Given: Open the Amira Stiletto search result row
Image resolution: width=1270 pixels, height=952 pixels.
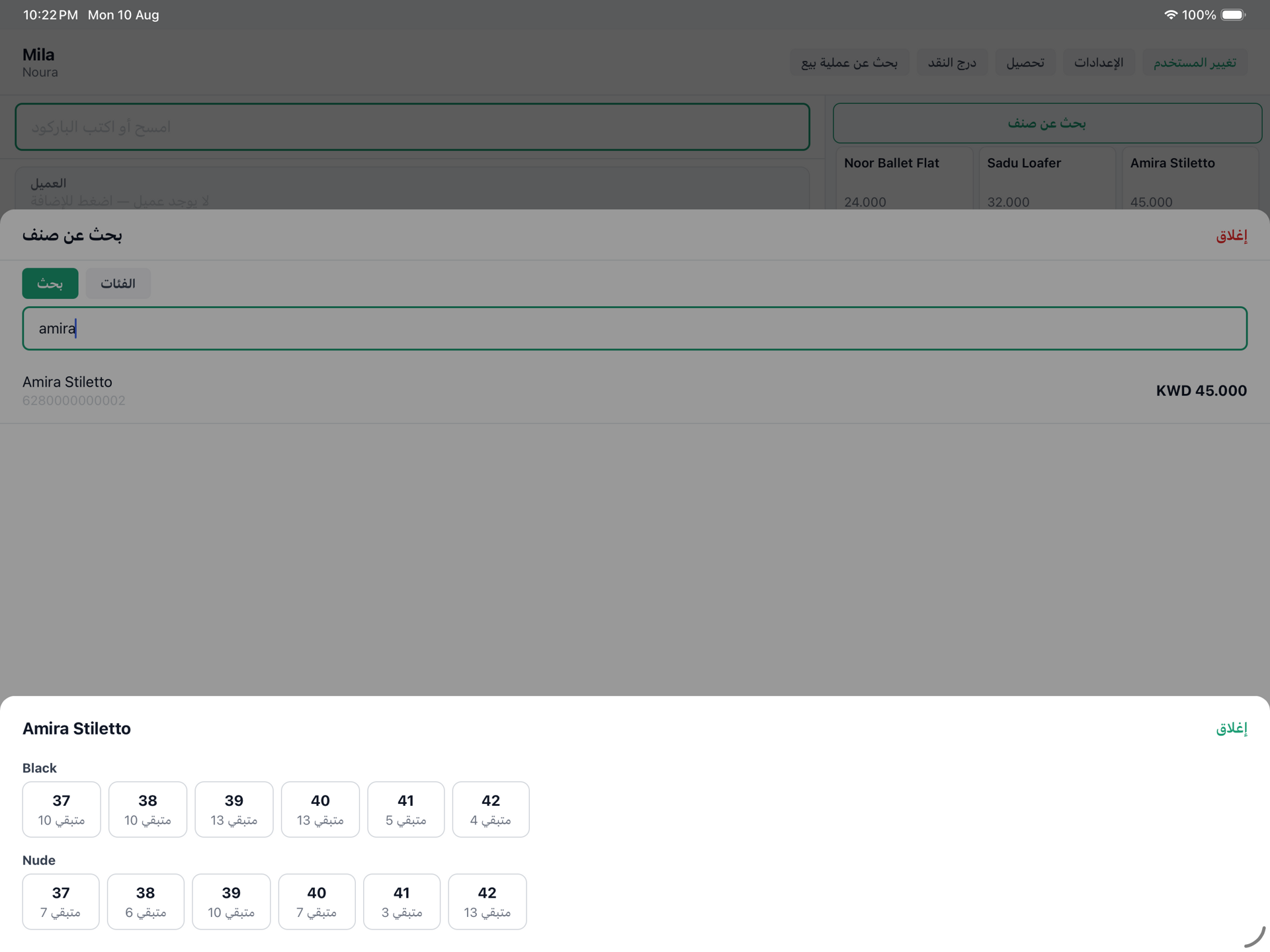Looking at the screenshot, I should [635, 391].
